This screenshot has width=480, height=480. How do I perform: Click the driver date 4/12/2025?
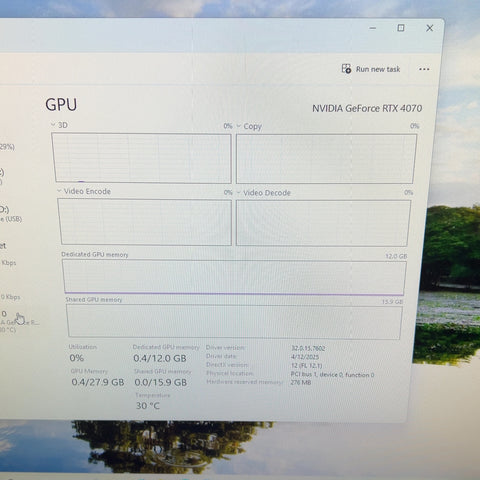305,357
